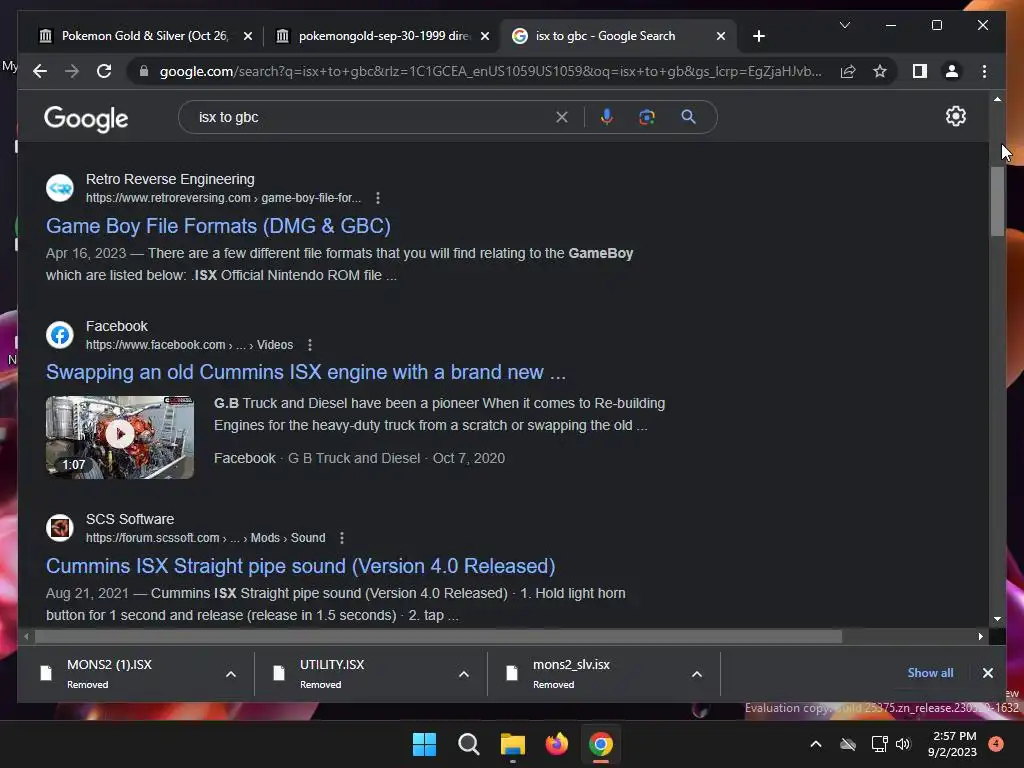
Task: Open Swapping an old Cummins ISX engine result
Action: click(x=306, y=372)
